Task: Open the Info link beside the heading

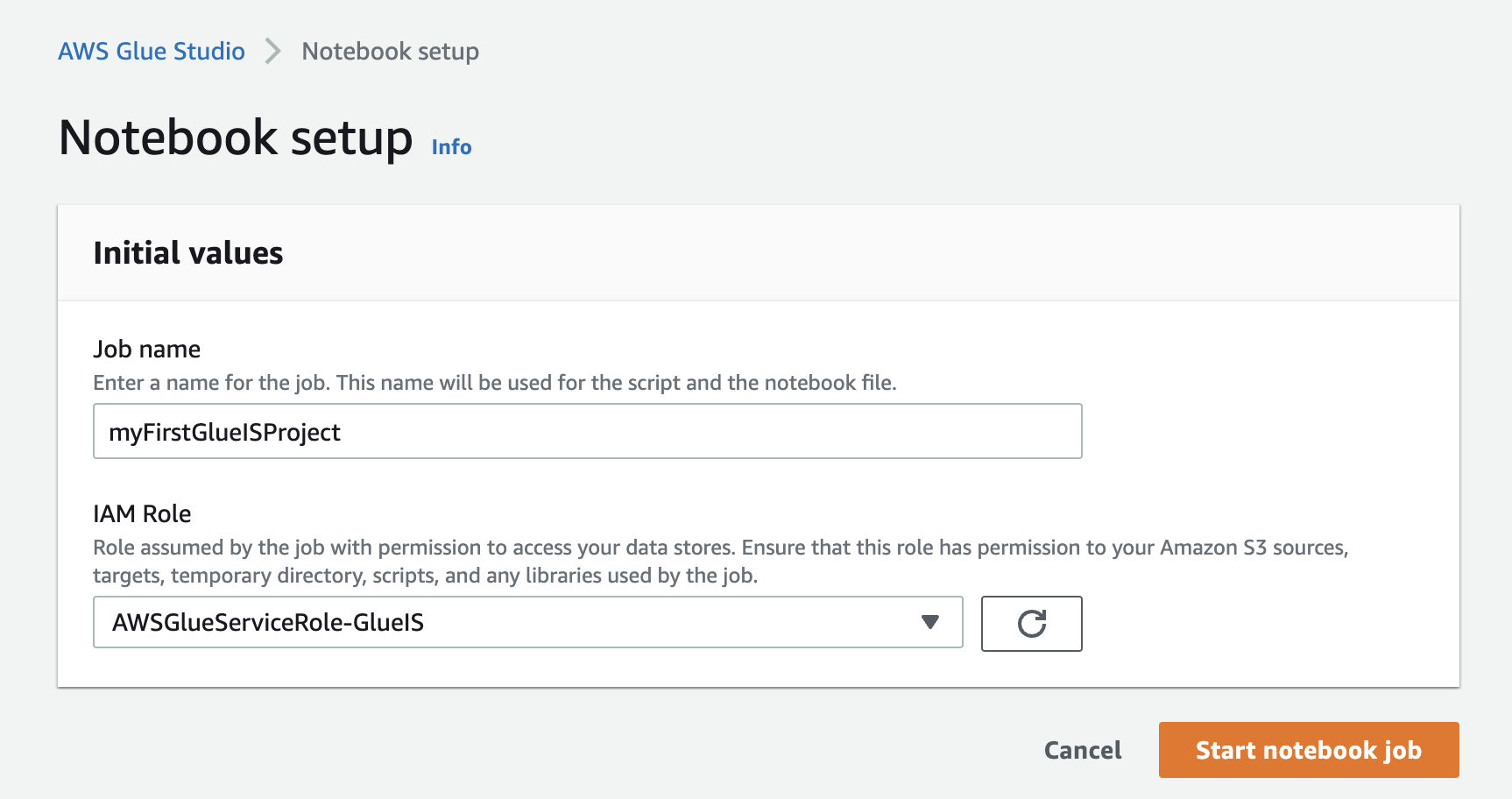Action: (451, 147)
